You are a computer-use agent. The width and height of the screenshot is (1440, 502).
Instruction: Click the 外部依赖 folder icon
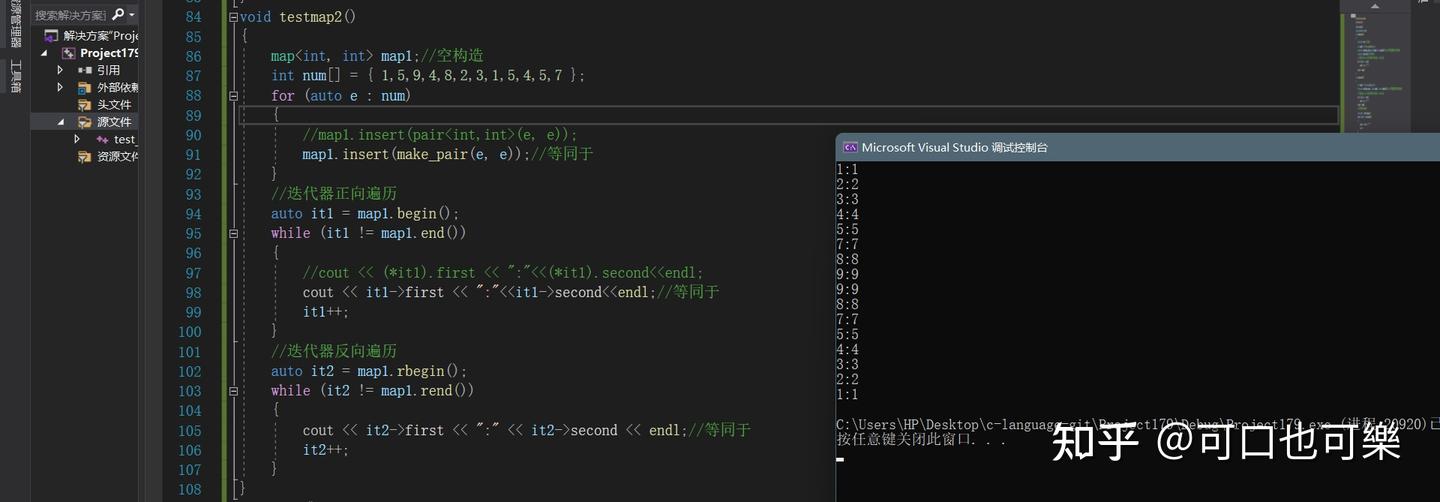click(85, 87)
